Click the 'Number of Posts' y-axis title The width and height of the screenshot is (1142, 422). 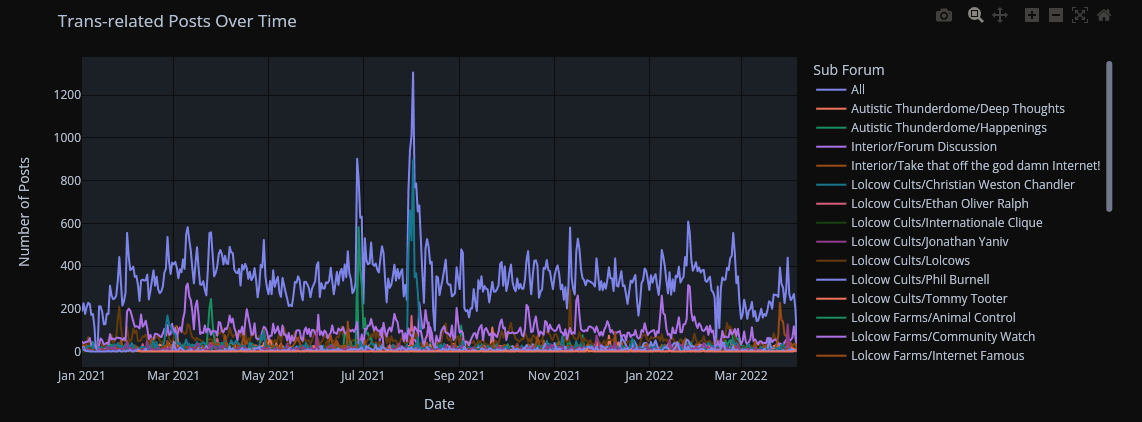(x=24, y=211)
